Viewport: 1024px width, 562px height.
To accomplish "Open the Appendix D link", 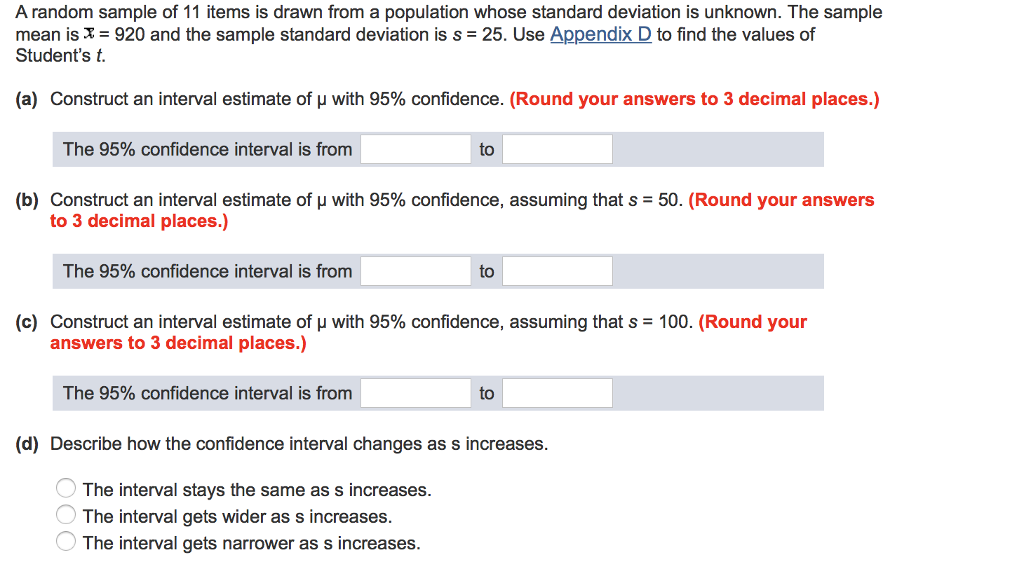I will (x=601, y=34).
